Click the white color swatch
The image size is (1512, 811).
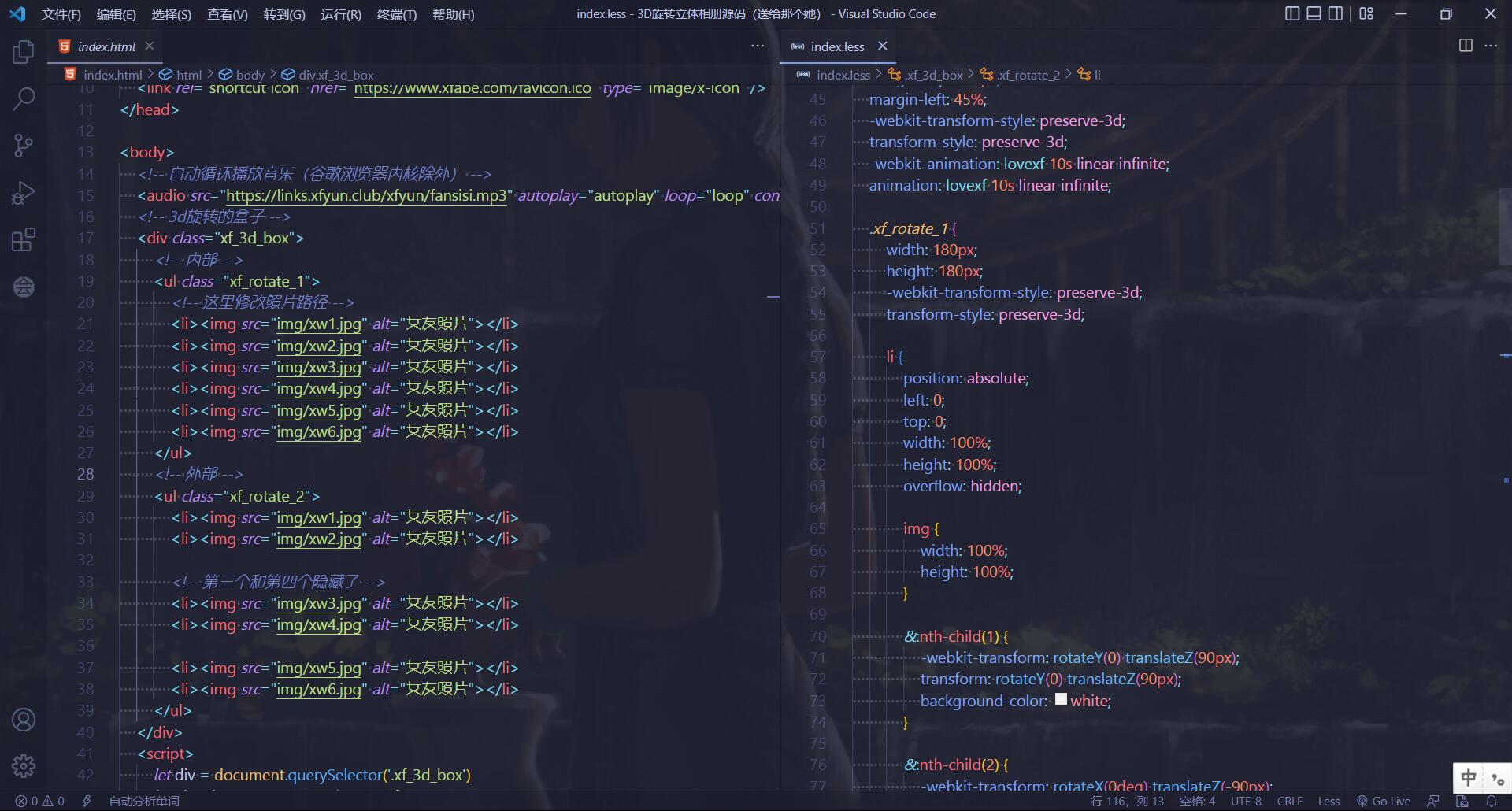pyautogui.click(x=1061, y=699)
